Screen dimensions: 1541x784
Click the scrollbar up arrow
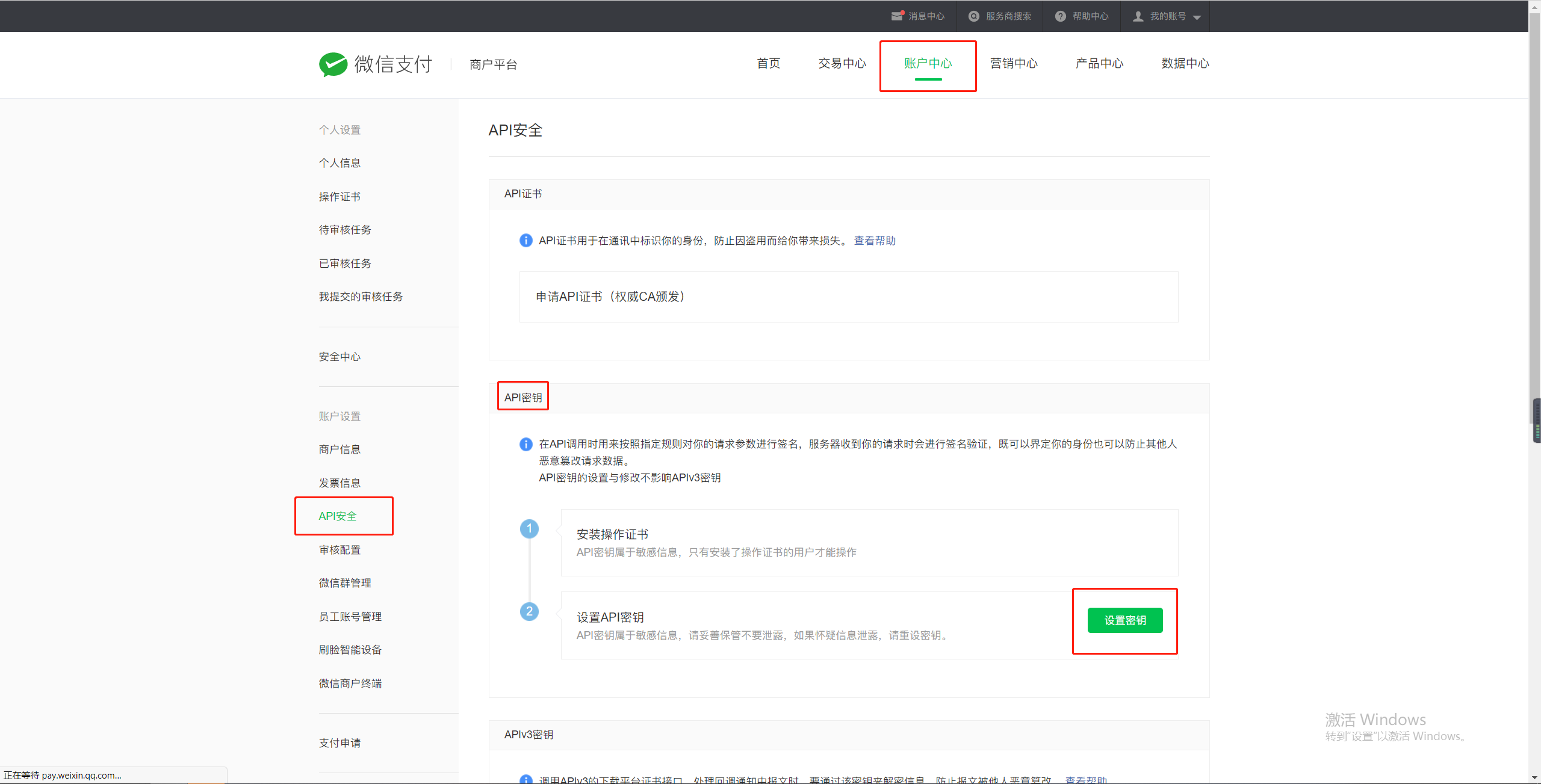[x=1536, y=6]
